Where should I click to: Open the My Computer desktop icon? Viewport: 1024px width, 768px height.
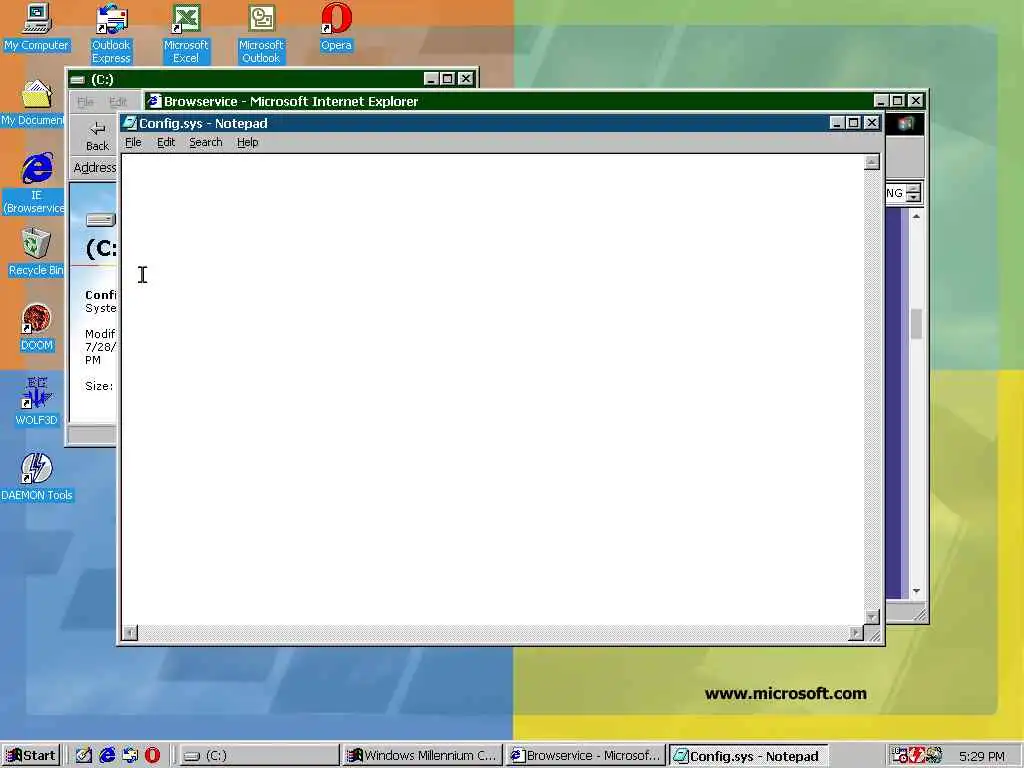tap(37, 27)
